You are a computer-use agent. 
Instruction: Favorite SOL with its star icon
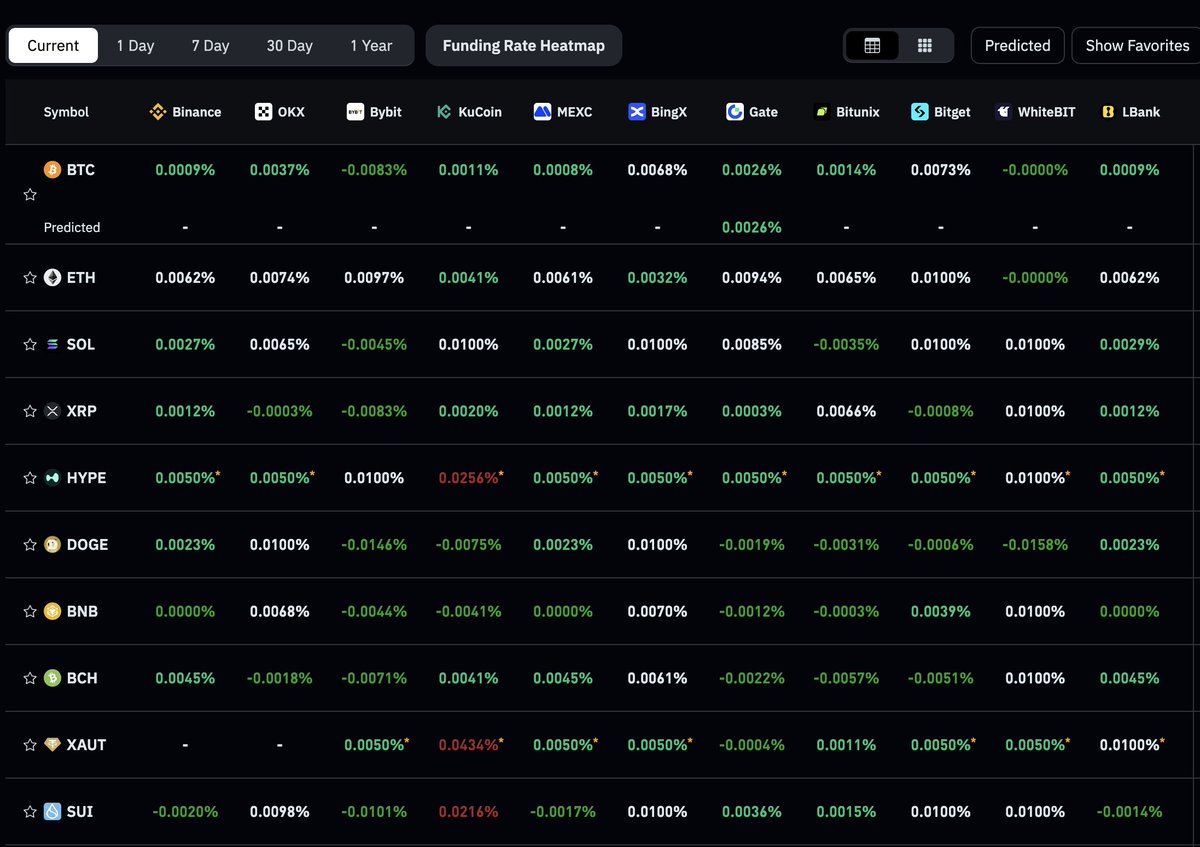[30, 344]
